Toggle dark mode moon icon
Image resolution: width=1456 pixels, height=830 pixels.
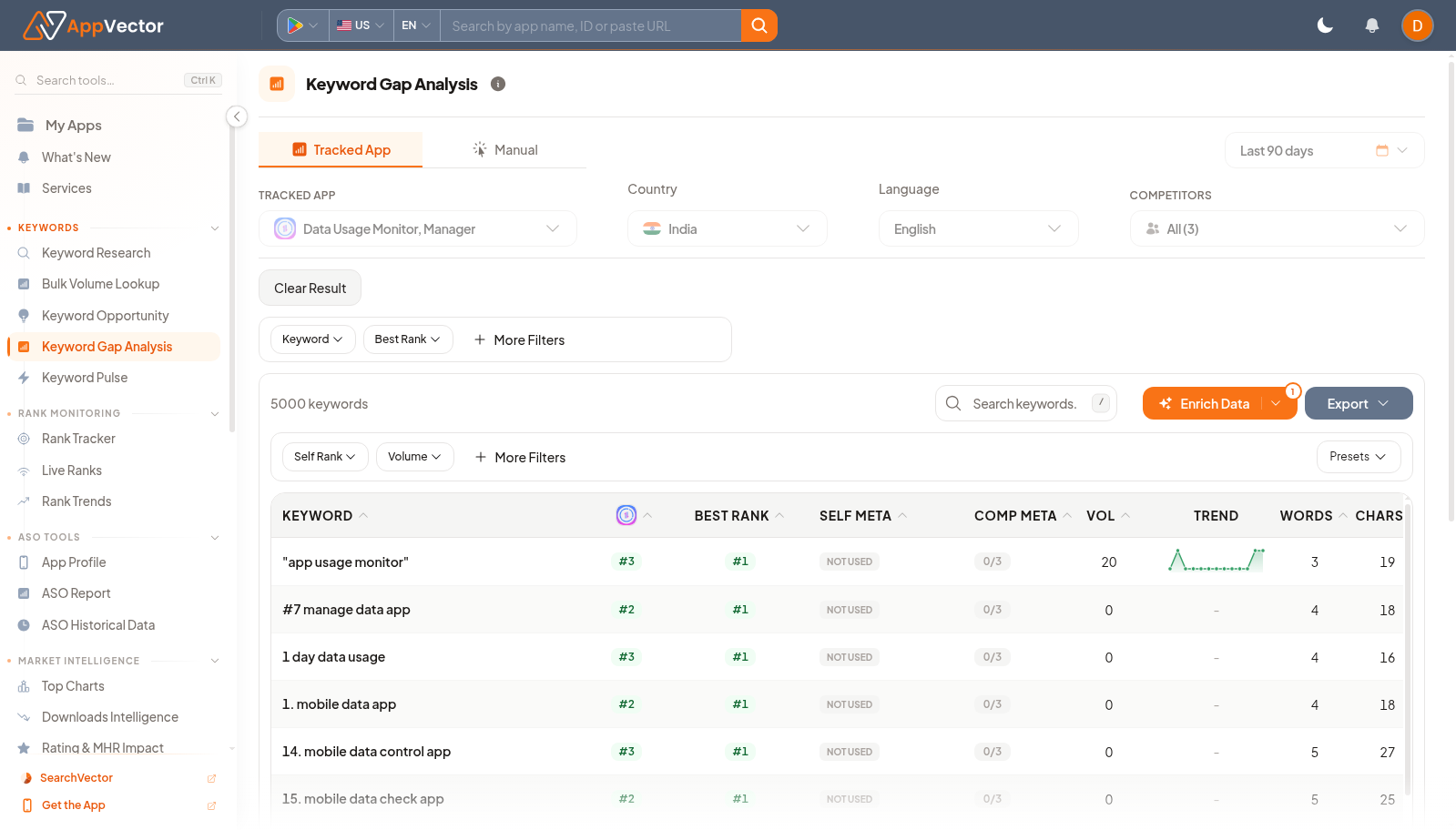tap(1325, 25)
